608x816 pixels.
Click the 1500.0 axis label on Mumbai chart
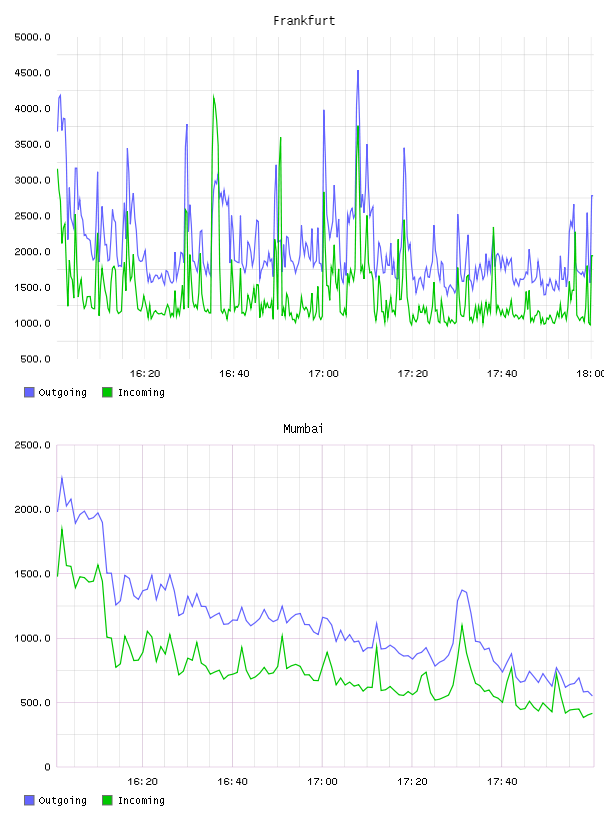coord(32,574)
